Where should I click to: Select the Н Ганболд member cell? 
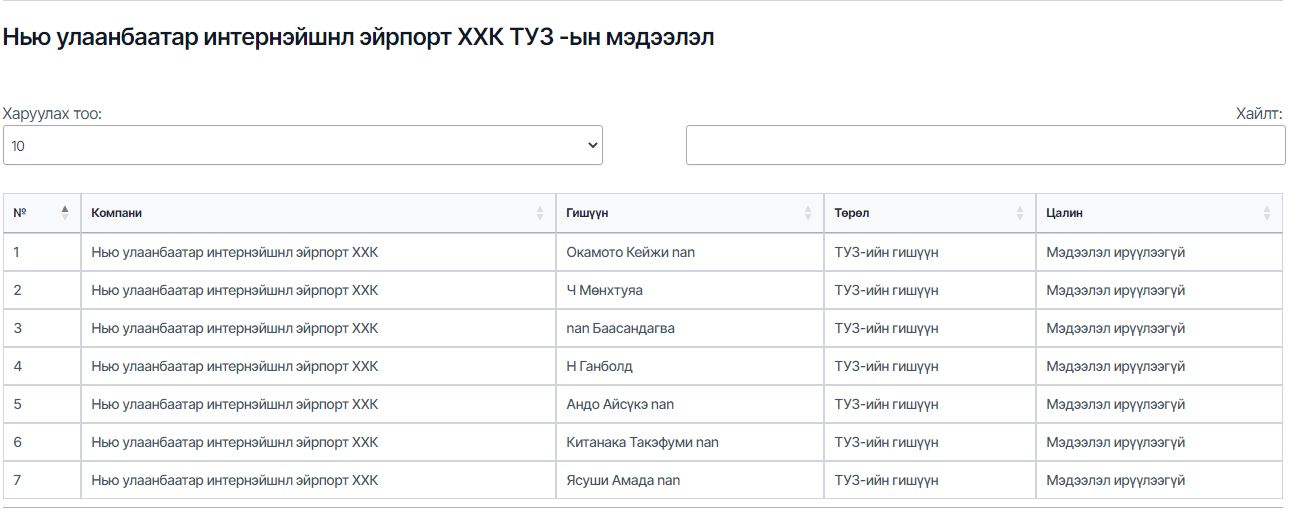tap(599, 366)
